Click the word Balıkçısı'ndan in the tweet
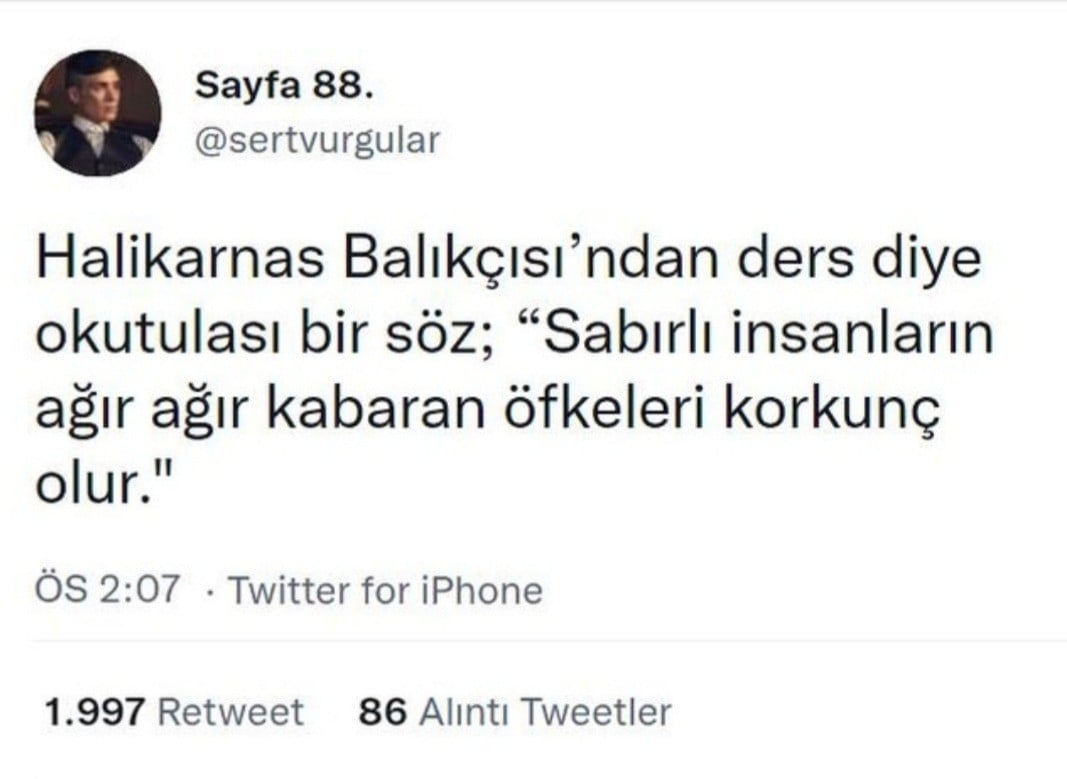The width and height of the screenshot is (1067, 779). coord(531,259)
